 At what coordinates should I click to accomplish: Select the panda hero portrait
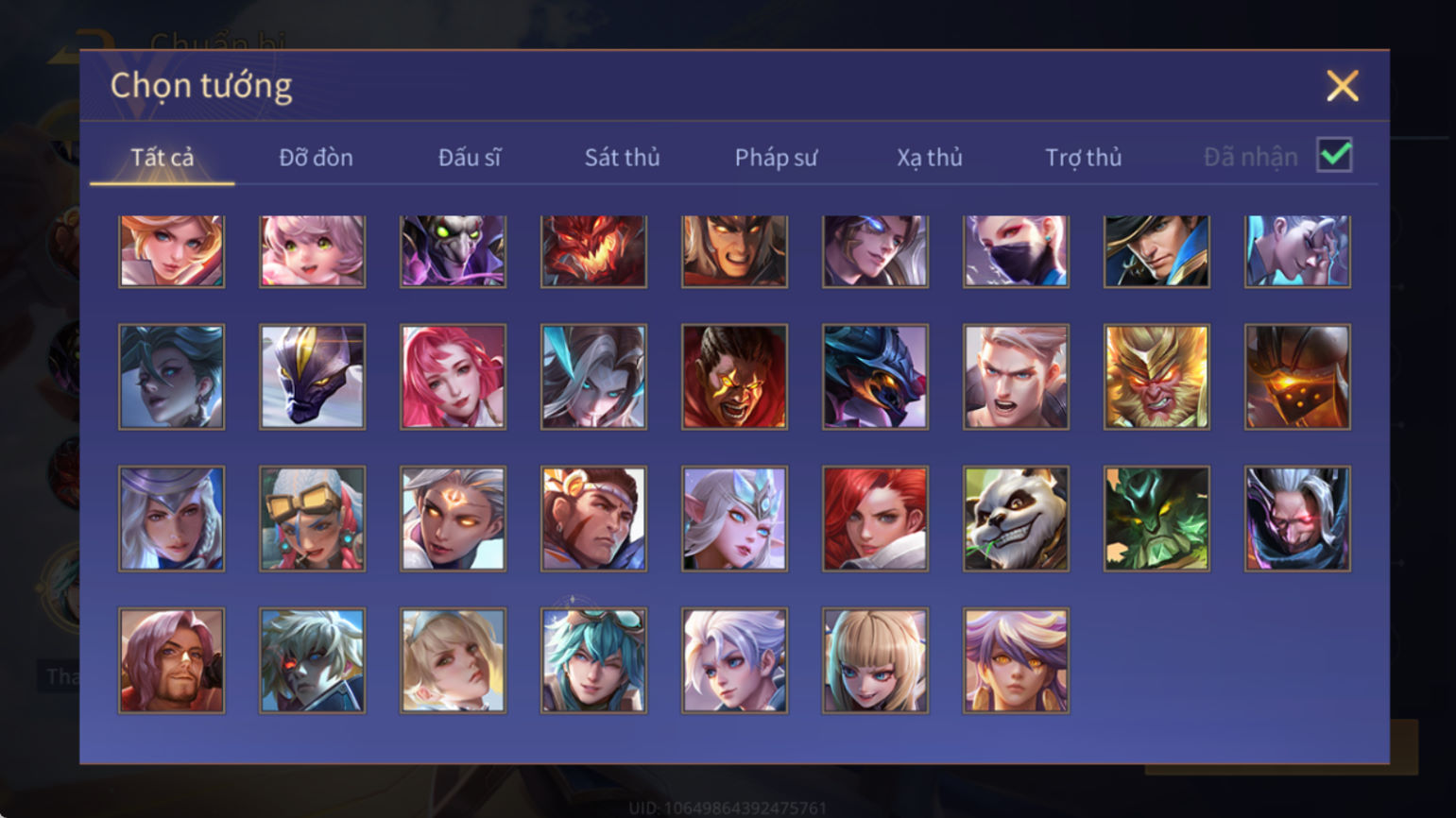tap(1016, 519)
